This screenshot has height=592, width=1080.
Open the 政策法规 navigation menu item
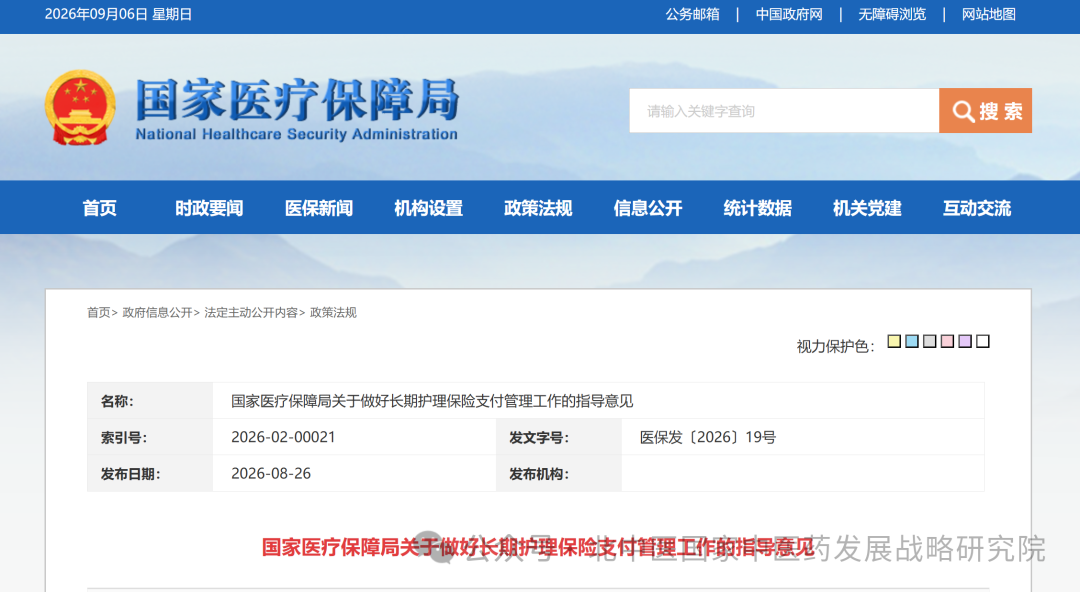pos(538,208)
